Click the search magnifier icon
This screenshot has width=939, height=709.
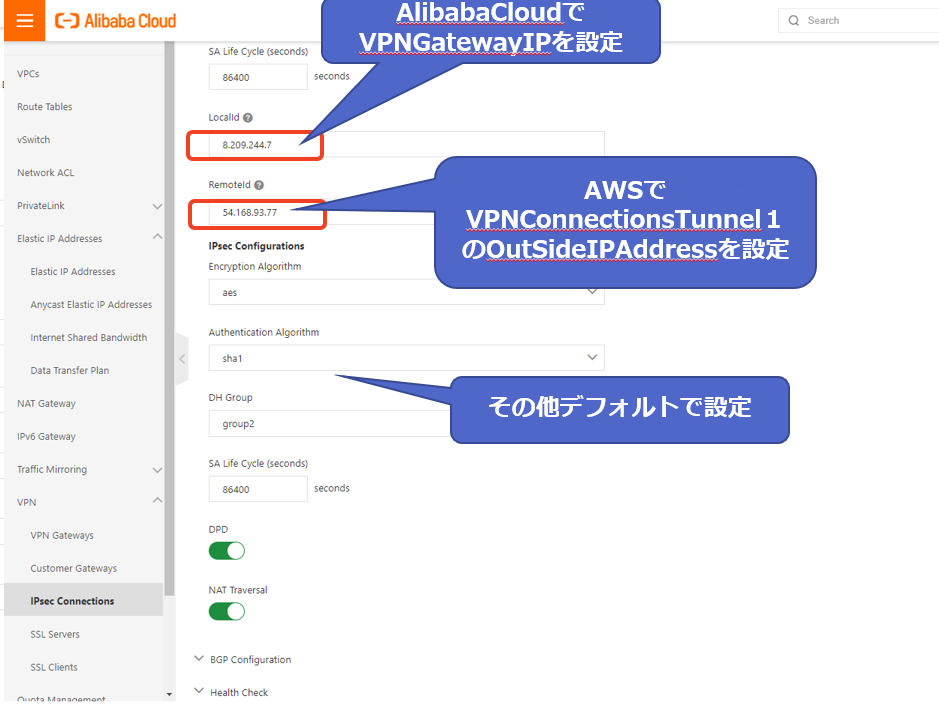coord(793,20)
